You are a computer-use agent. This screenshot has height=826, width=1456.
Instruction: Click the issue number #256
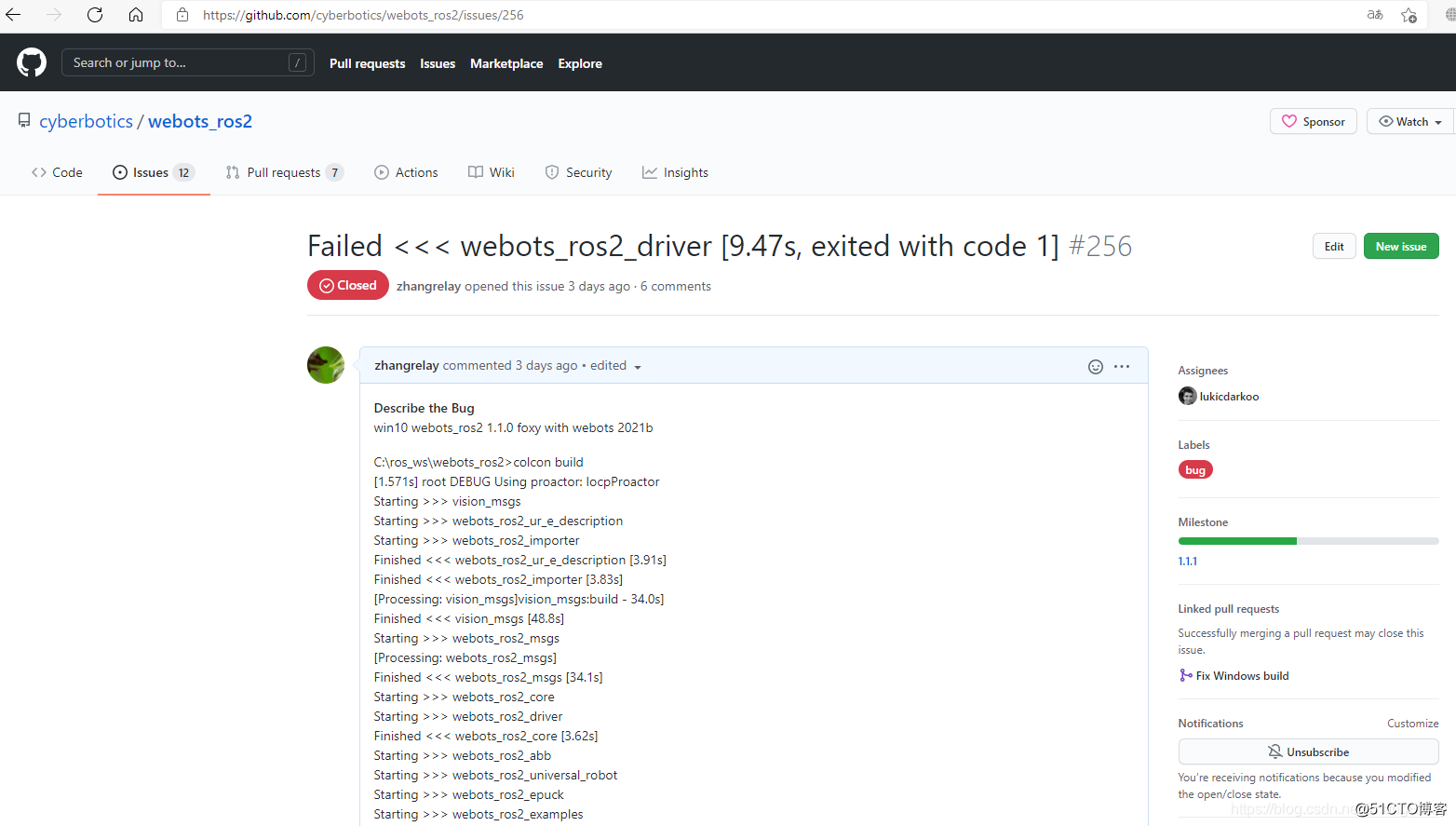tap(1100, 246)
